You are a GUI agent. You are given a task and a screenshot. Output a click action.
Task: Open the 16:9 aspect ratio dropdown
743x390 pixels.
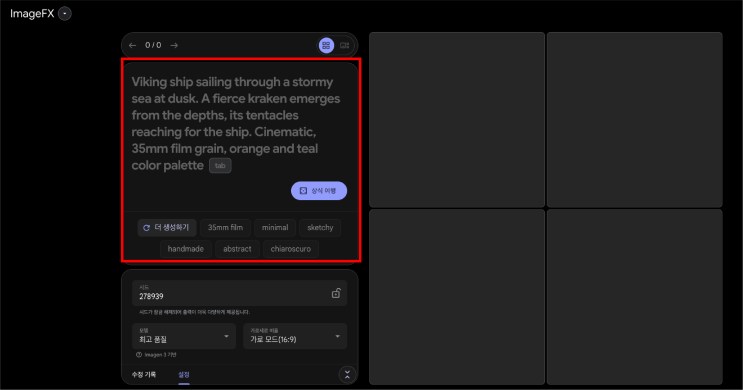point(295,336)
